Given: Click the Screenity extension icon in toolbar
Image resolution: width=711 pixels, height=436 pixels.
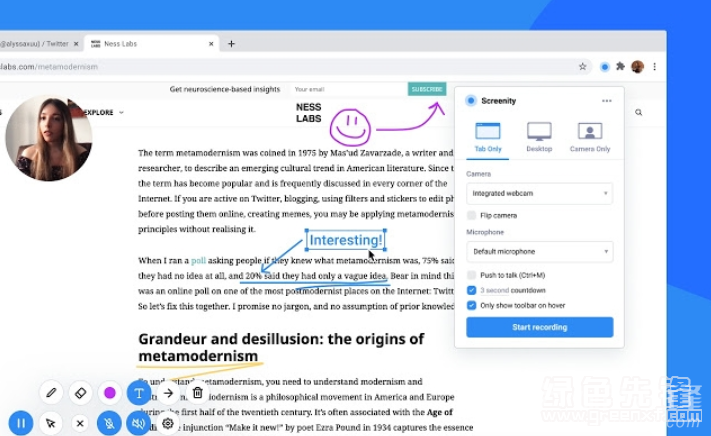Looking at the screenshot, I should pyautogui.click(x=604, y=67).
